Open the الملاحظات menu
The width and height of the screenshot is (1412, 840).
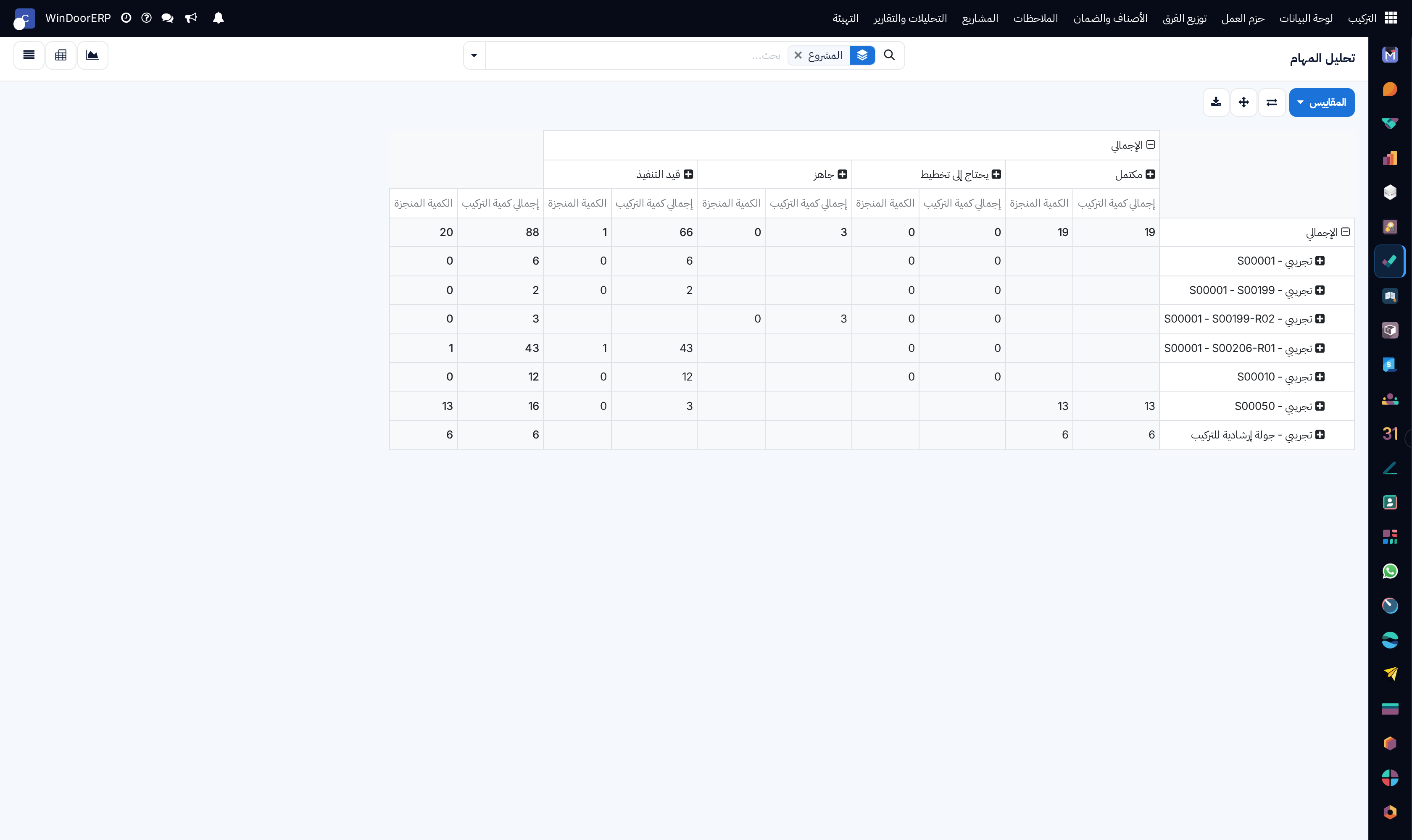tap(1035, 18)
